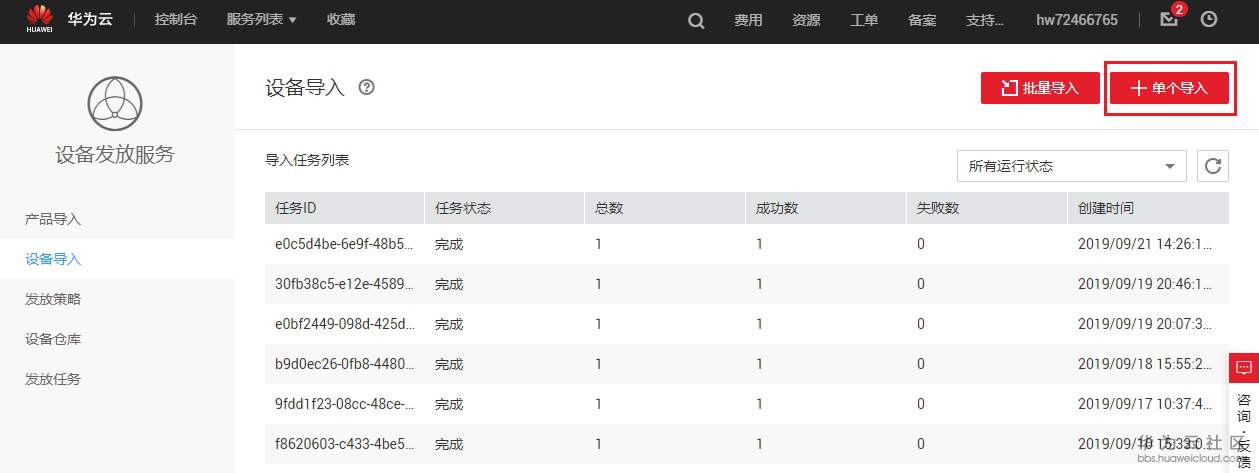This screenshot has height=473, width=1259.
Task: Click the Huawei logo
Action: [40, 20]
